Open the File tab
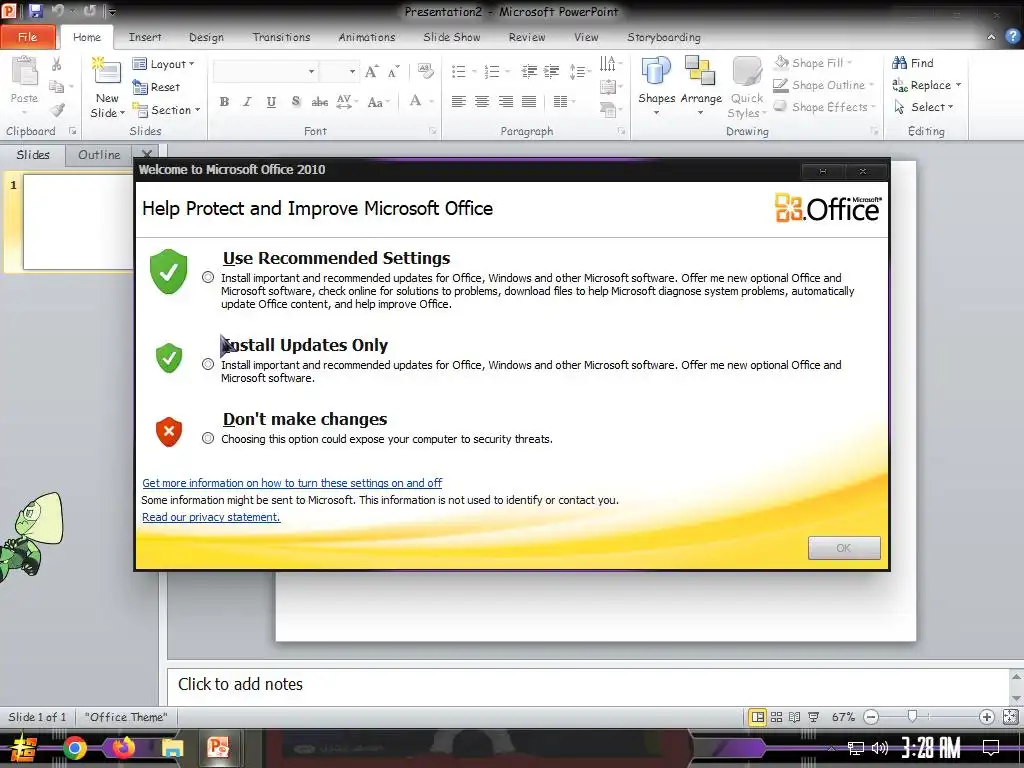1024x768 pixels. [x=27, y=37]
